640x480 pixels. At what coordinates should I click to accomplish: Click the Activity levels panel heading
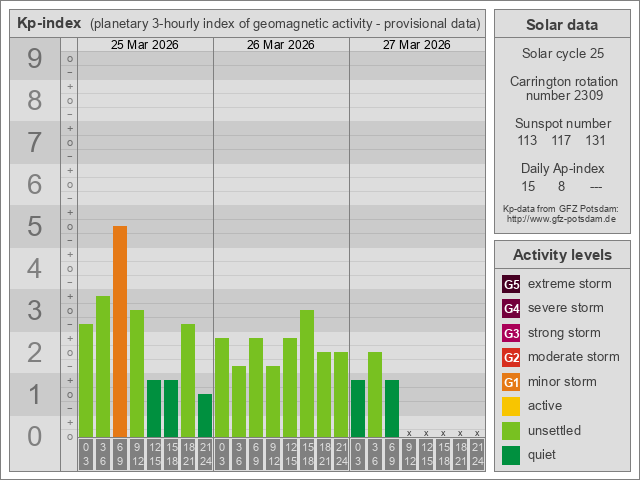tap(561, 255)
